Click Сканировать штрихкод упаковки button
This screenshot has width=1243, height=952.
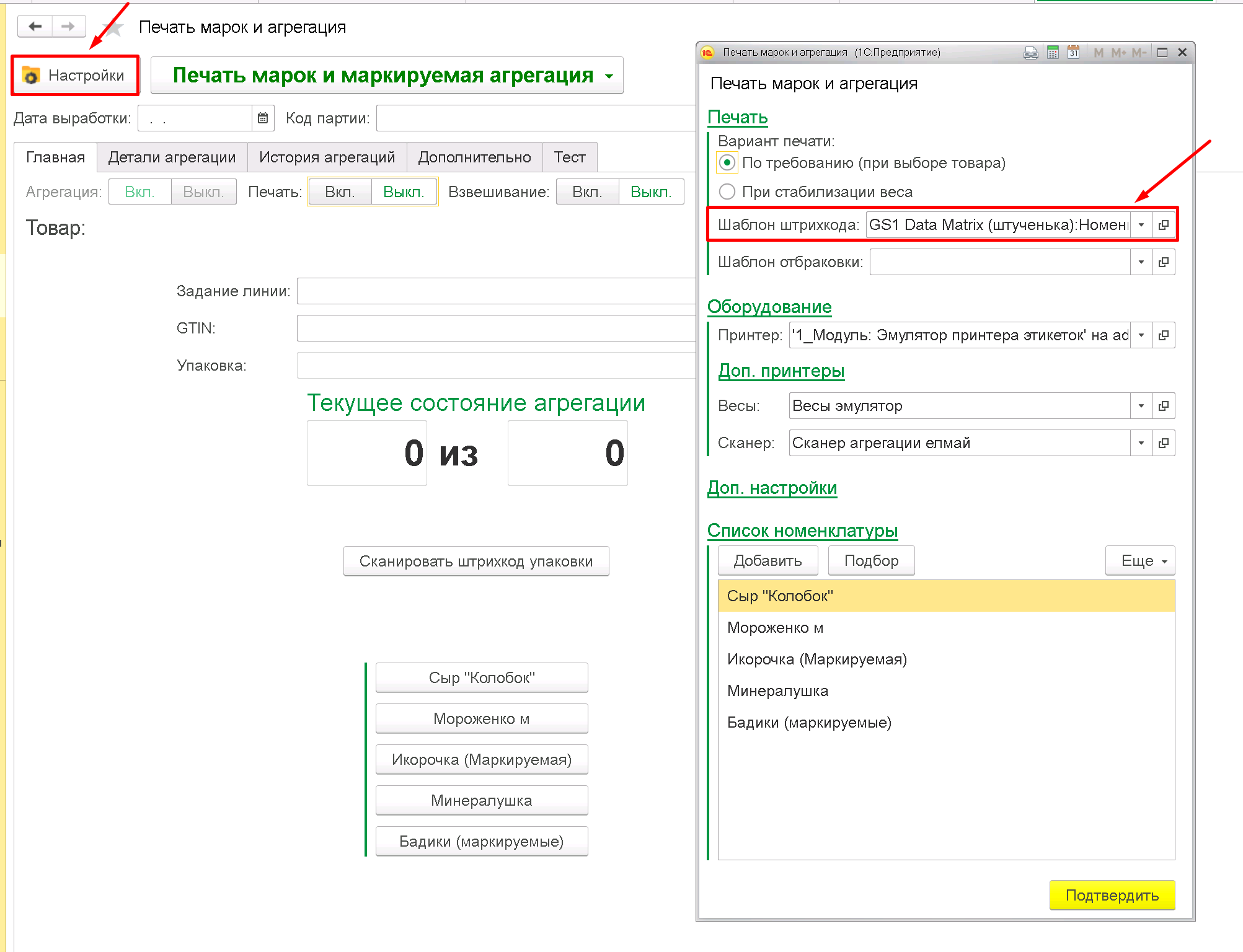point(476,561)
